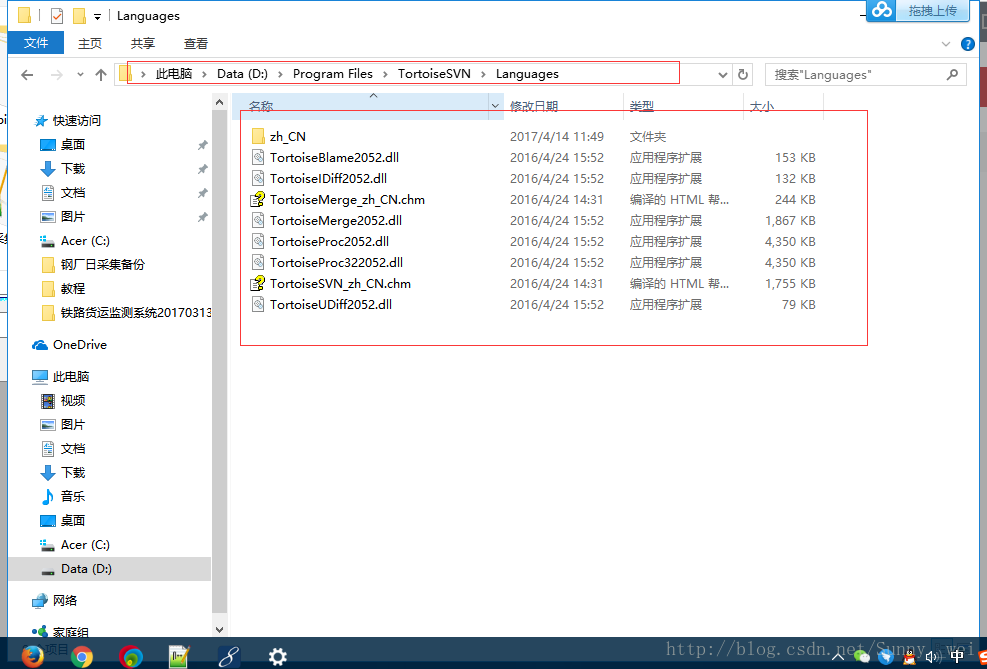Refresh the Languages folder view
The height and width of the screenshot is (669, 987).
743,75
